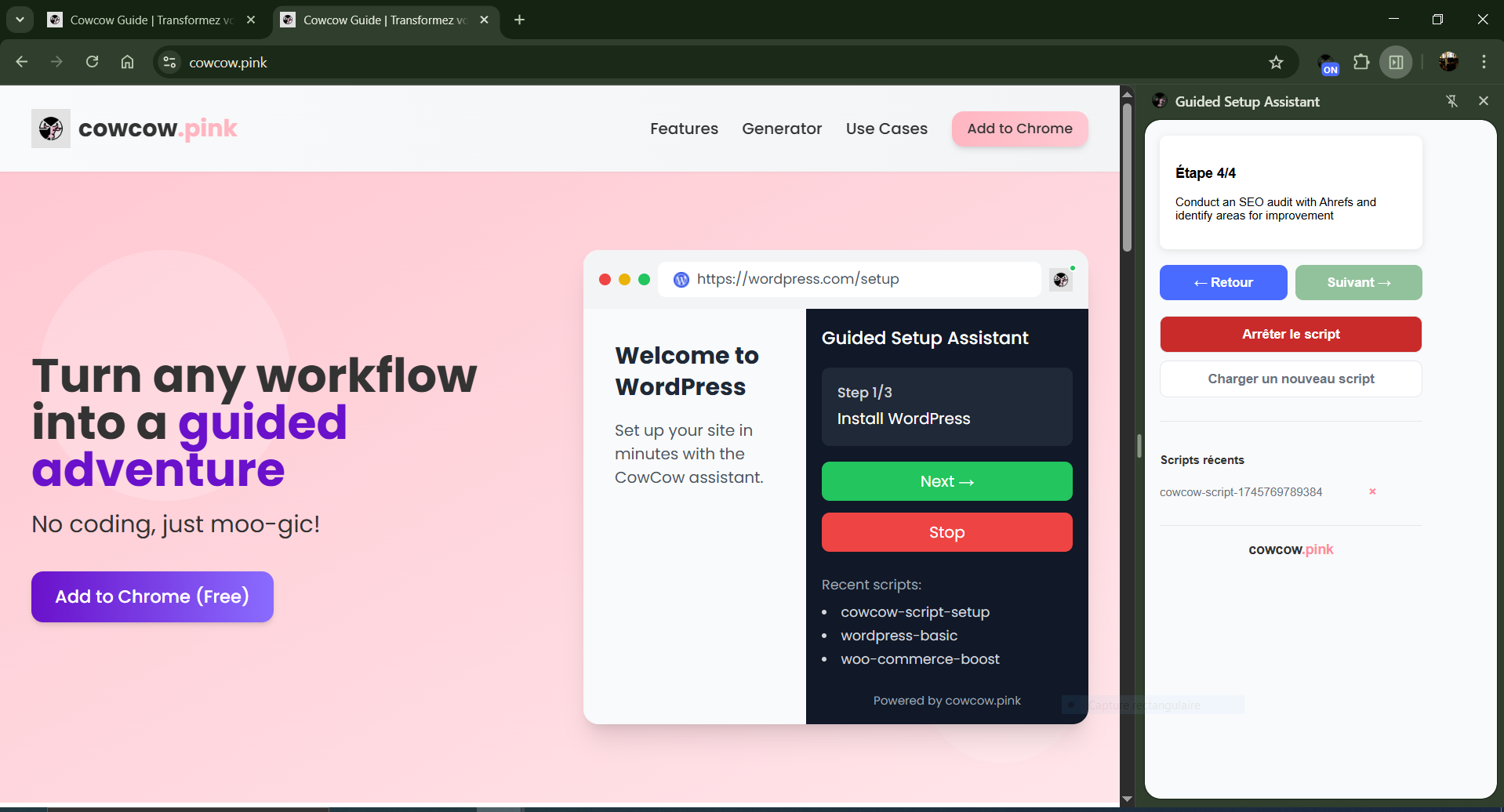Screen dimensions: 1504x812
Task: Open site information icon in address bar
Action: tap(169, 62)
